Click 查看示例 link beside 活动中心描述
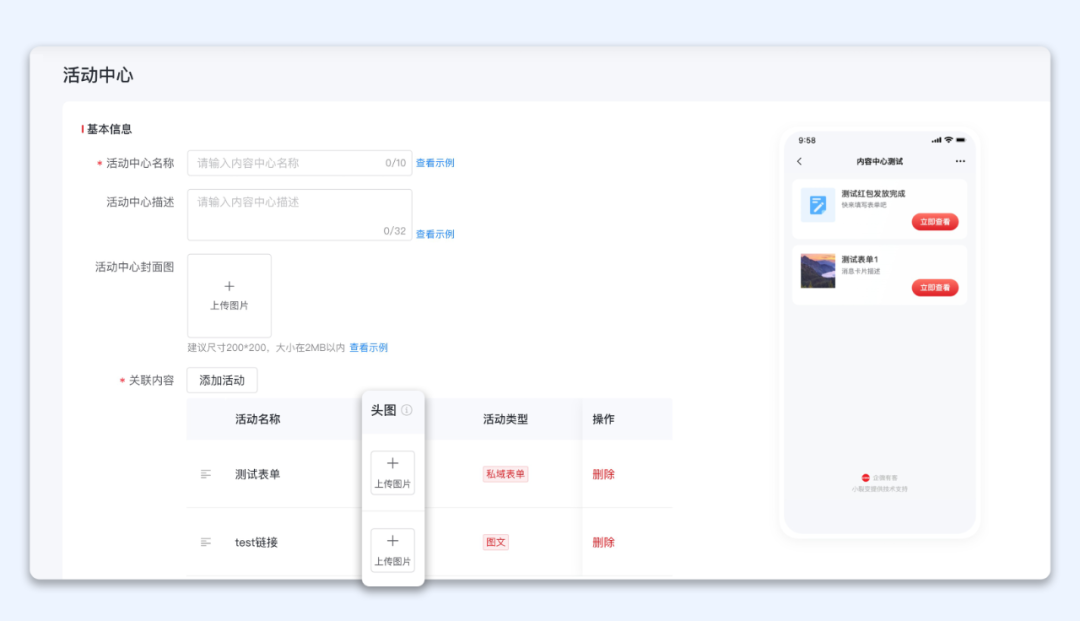This screenshot has height=621, width=1080. click(x=435, y=234)
